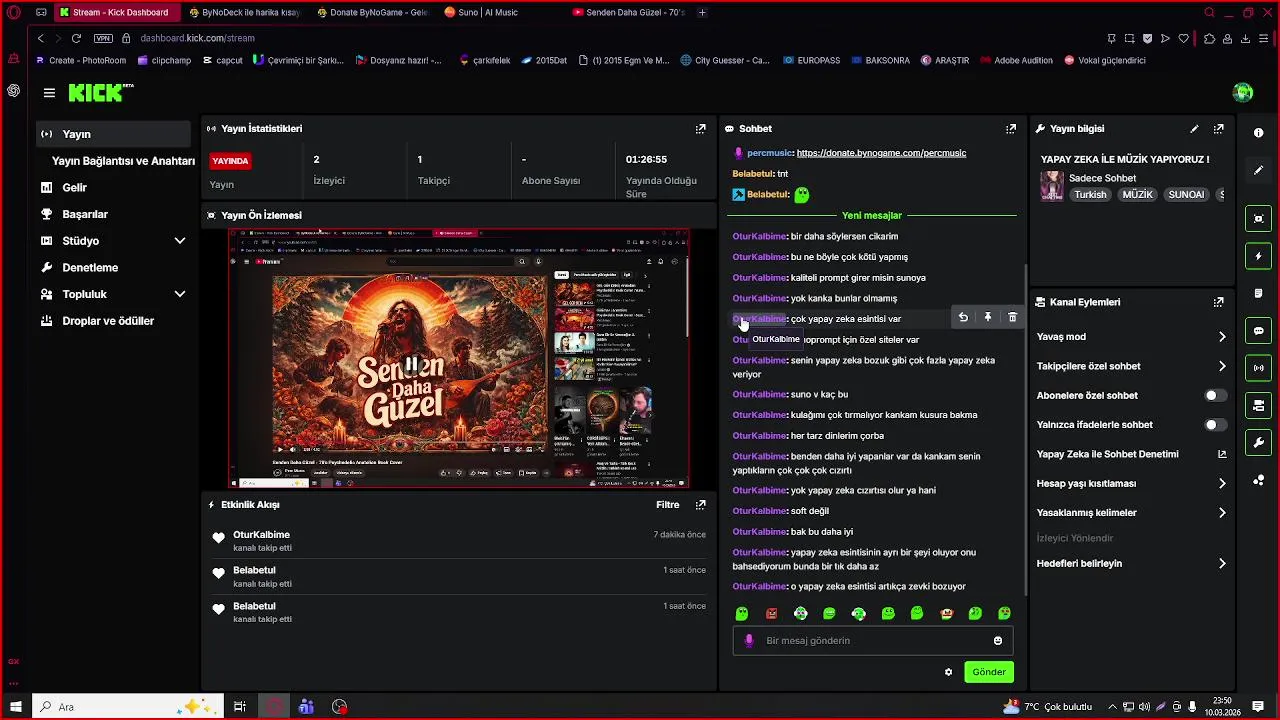The width and height of the screenshot is (1280, 720).
Task: Expand the Stüdyo sidebar section
Action: point(180,241)
